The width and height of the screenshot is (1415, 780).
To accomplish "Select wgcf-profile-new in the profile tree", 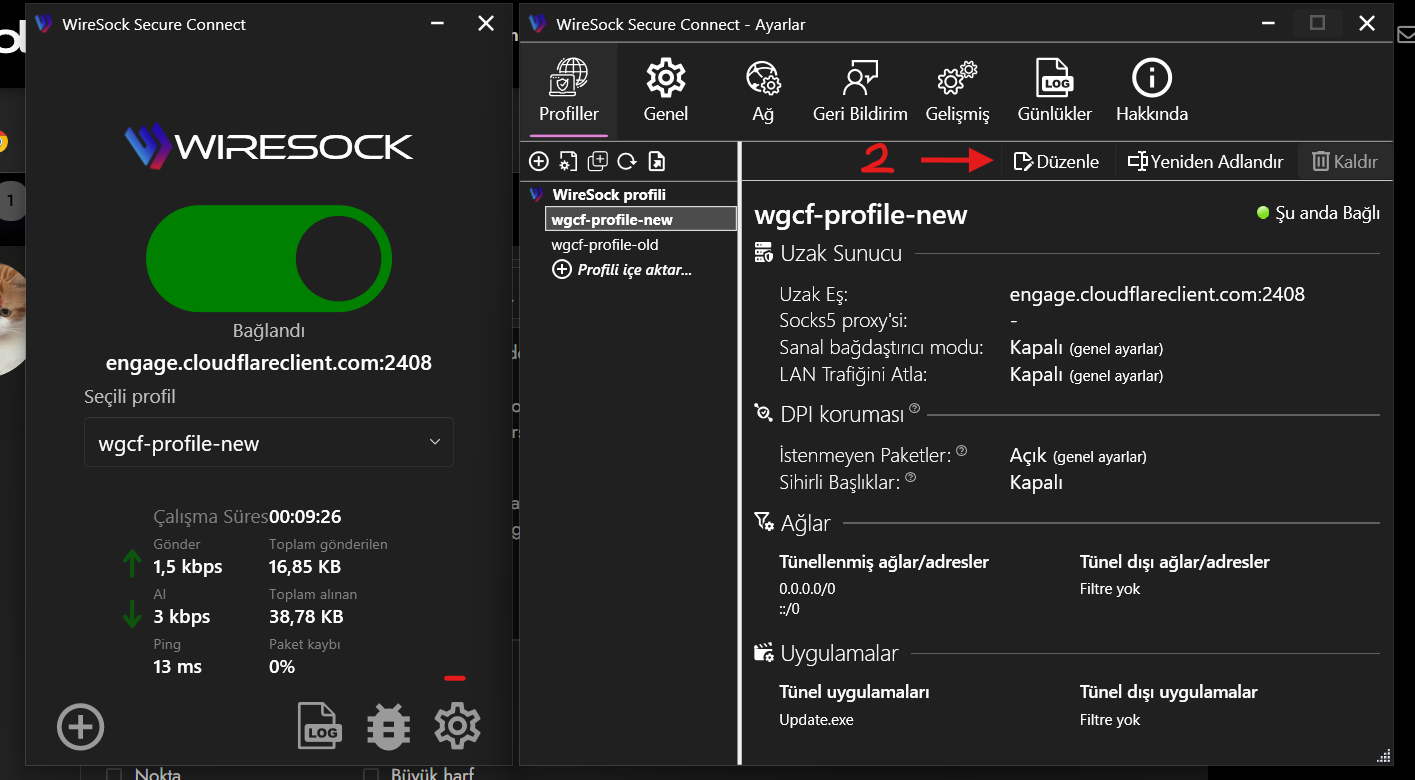I will (641, 219).
